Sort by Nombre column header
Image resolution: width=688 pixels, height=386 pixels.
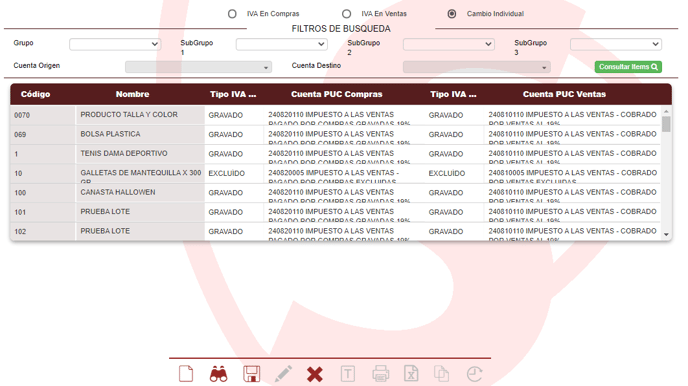click(133, 94)
